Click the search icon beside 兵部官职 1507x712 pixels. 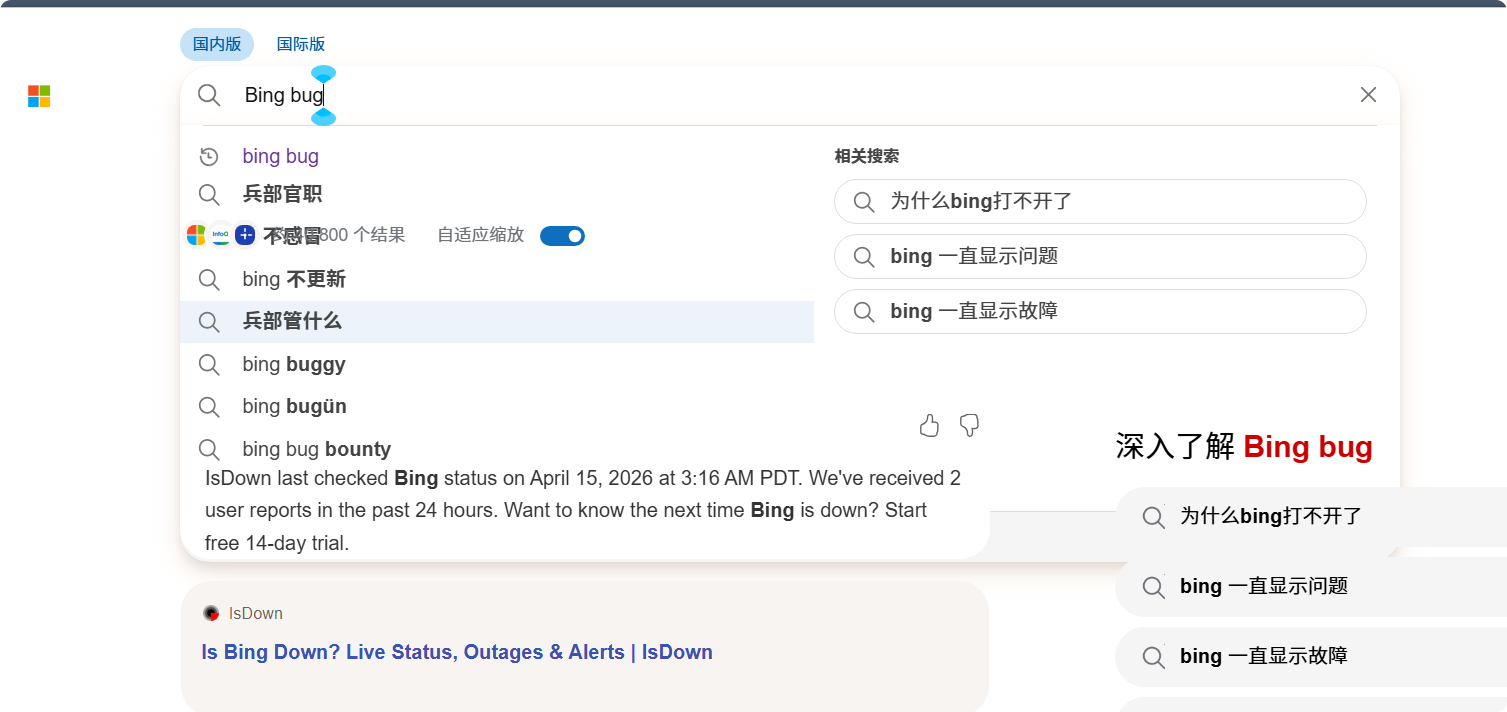(x=209, y=194)
